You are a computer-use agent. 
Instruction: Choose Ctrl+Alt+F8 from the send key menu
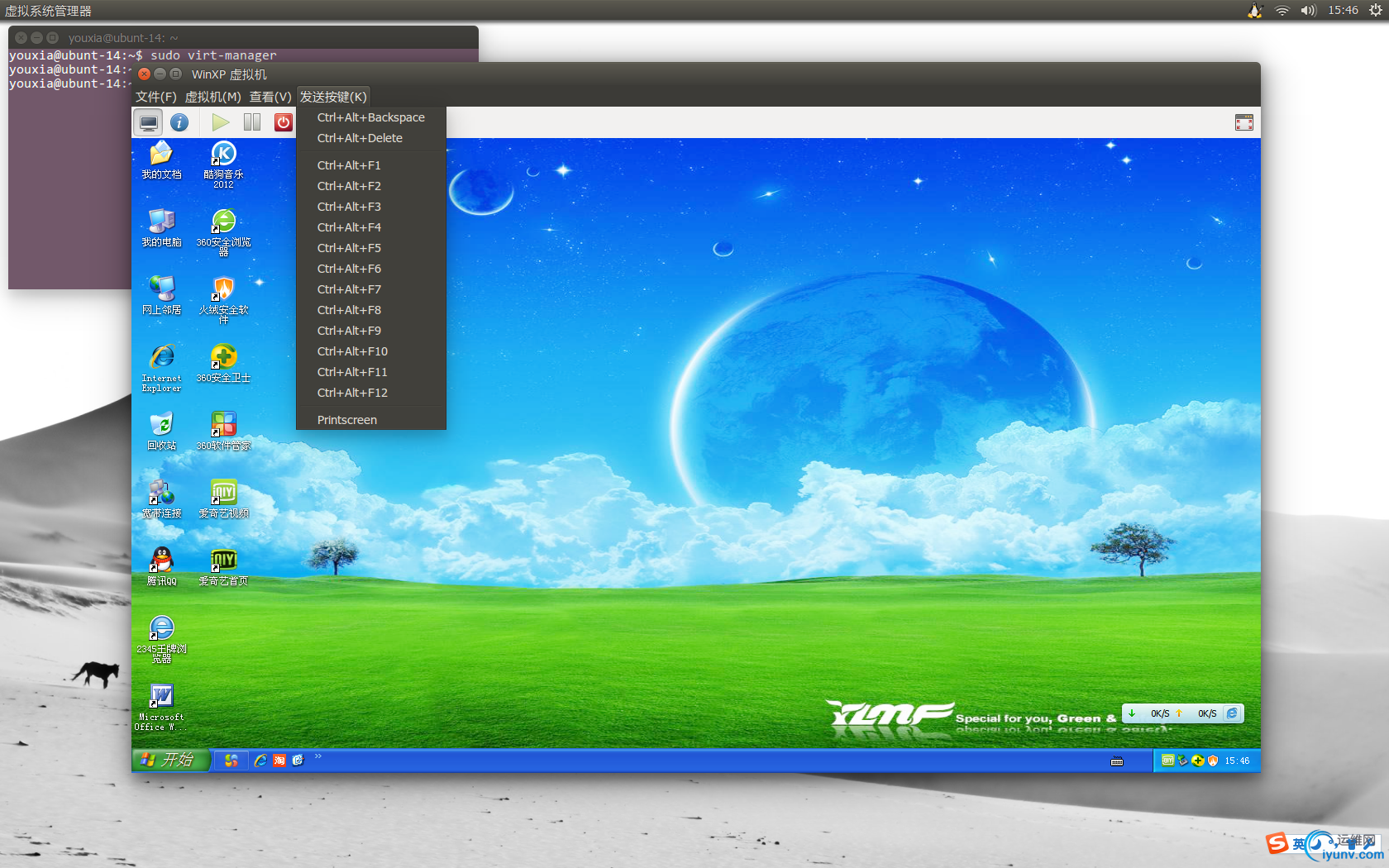click(x=371, y=310)
